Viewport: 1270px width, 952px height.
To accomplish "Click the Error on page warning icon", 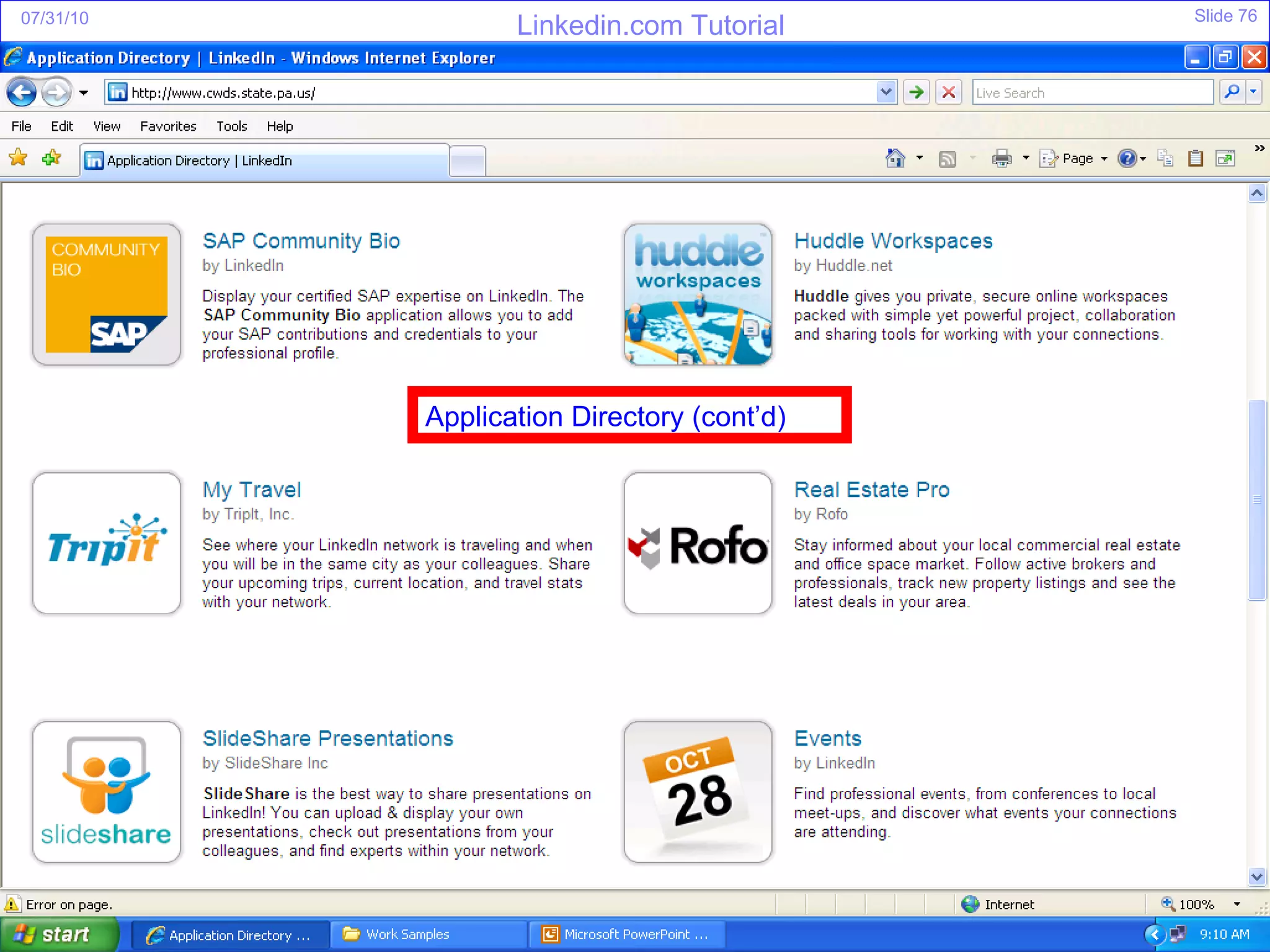I will pos(12,904).
